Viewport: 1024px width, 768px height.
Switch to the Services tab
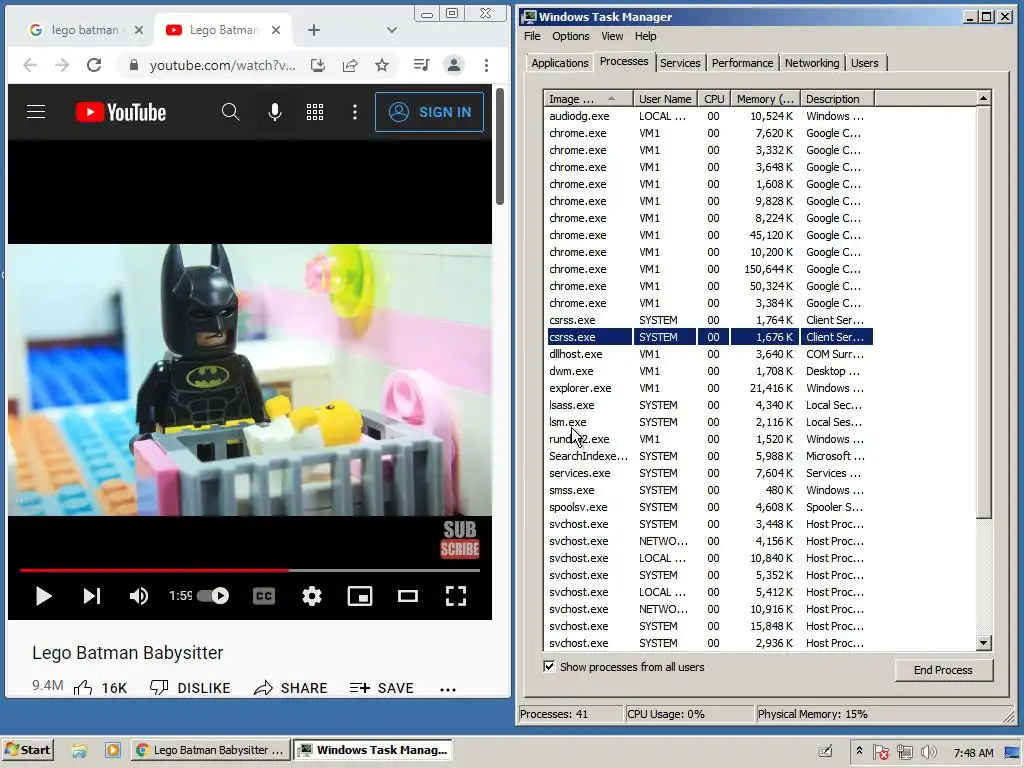click(x=680, y=63)
